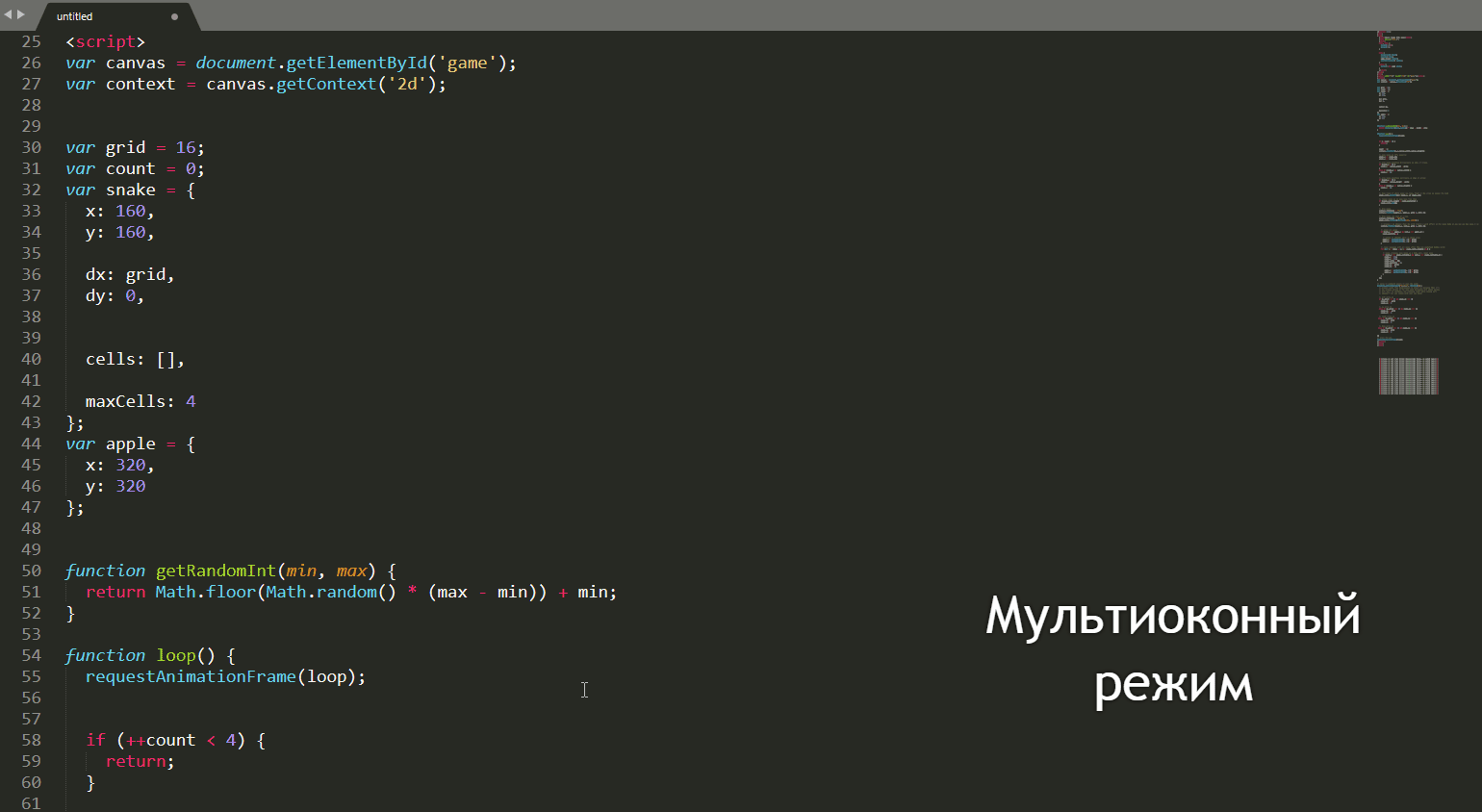1482x812 pixels.
Task: Click line number 44 in gutter
Action: 32,444
